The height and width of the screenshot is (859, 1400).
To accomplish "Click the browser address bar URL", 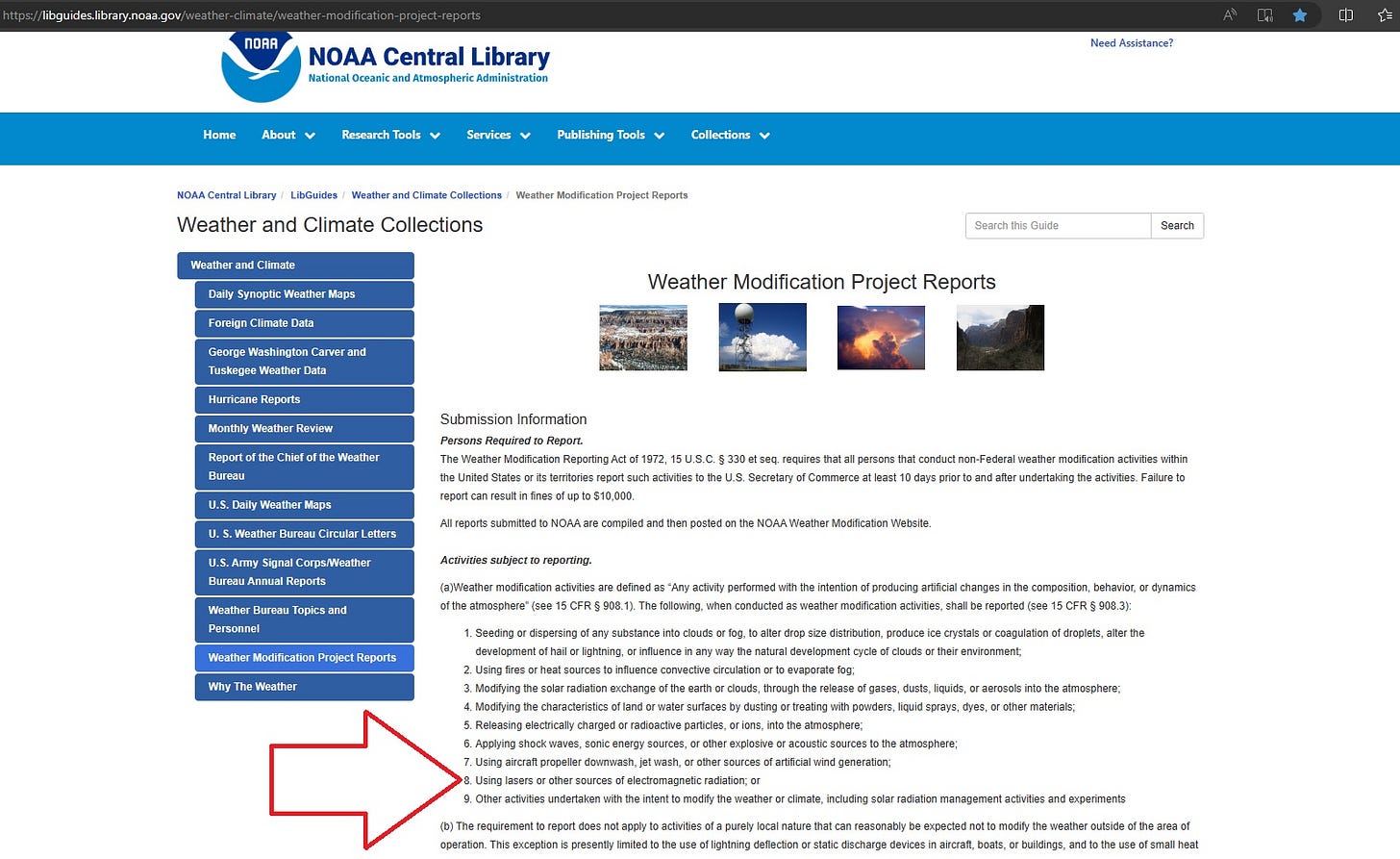I will [x=241, y=15].
